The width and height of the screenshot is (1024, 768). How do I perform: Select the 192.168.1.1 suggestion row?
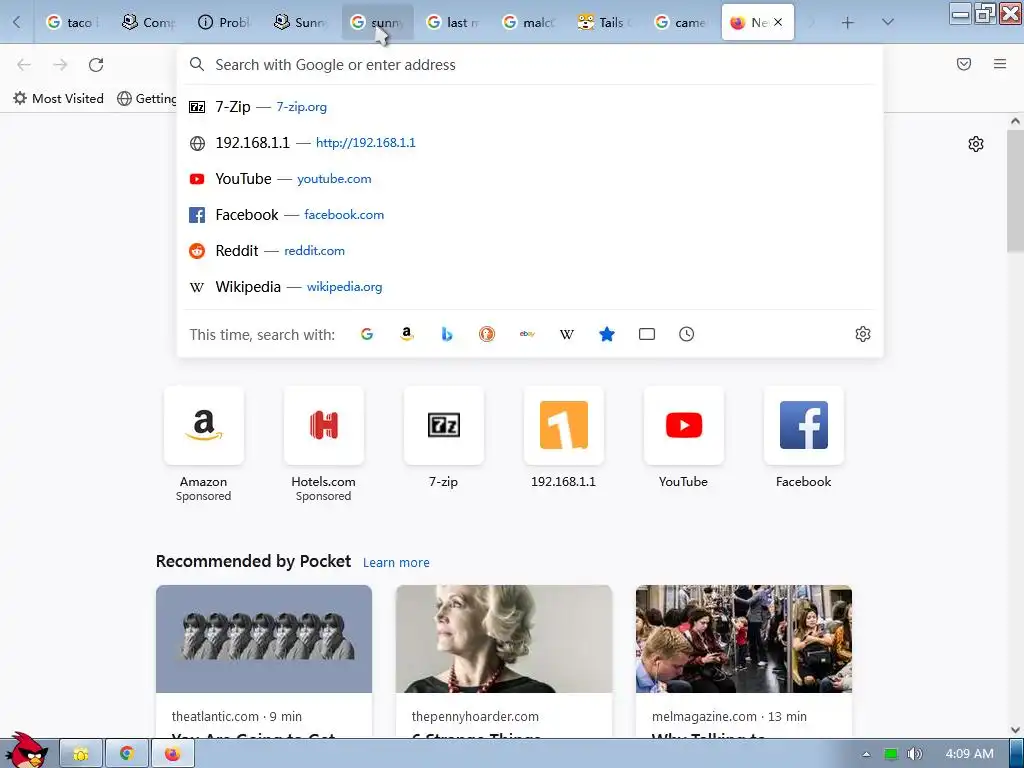[x=530, y=143]
